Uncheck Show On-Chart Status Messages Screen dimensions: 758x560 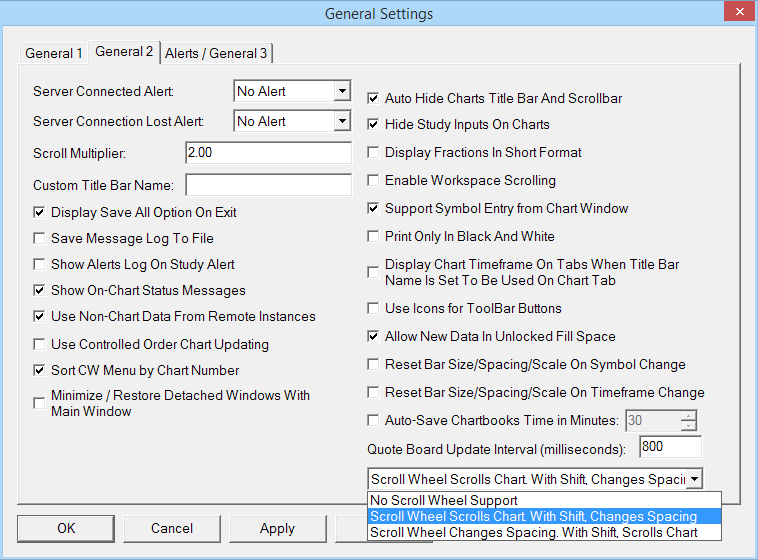[x=39, y=290]
